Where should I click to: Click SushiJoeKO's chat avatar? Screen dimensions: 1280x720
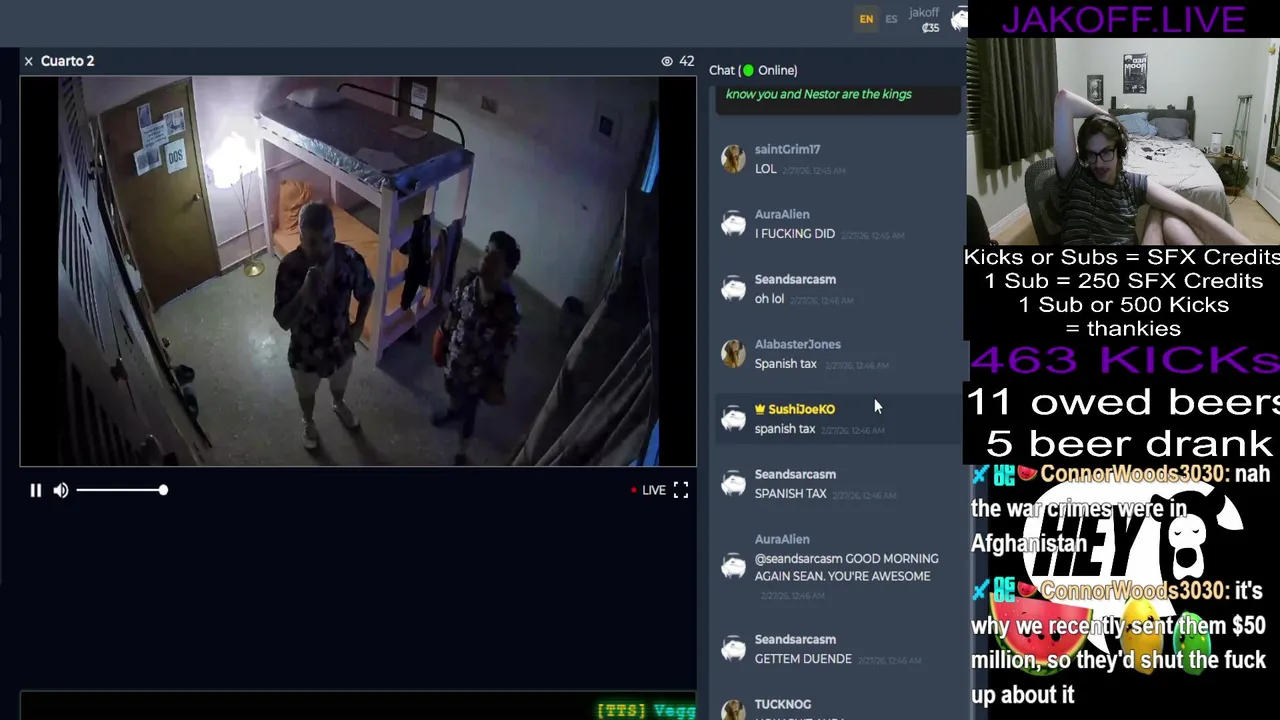pos(733,419)
